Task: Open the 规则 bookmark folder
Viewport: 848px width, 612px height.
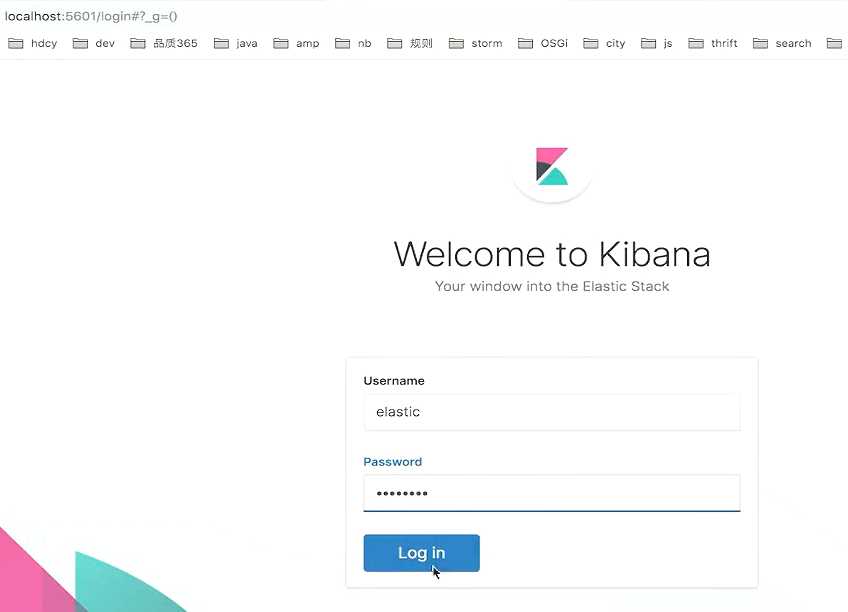Action: coord(409,43)
